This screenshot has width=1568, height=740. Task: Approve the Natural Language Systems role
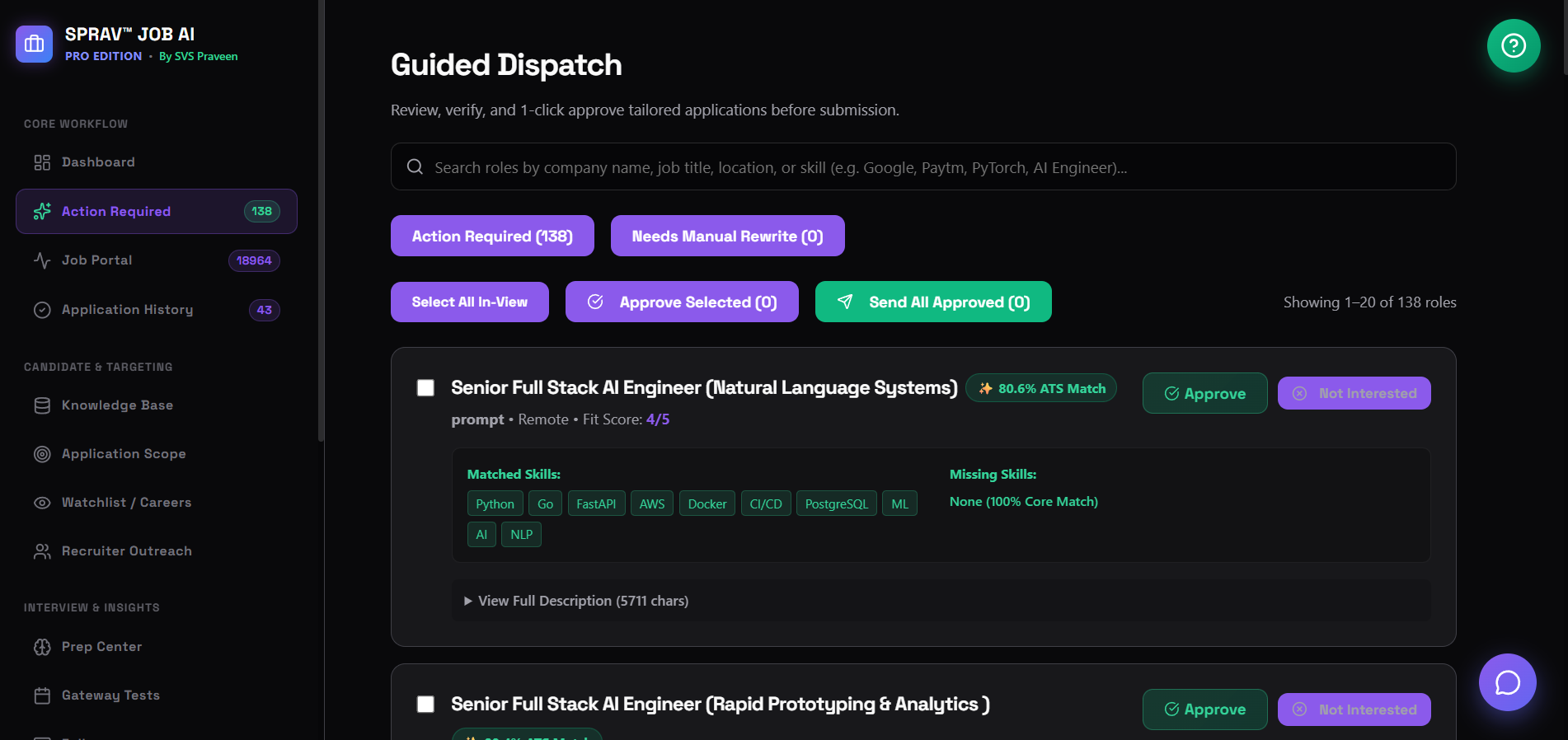[x=1204, y=393]
